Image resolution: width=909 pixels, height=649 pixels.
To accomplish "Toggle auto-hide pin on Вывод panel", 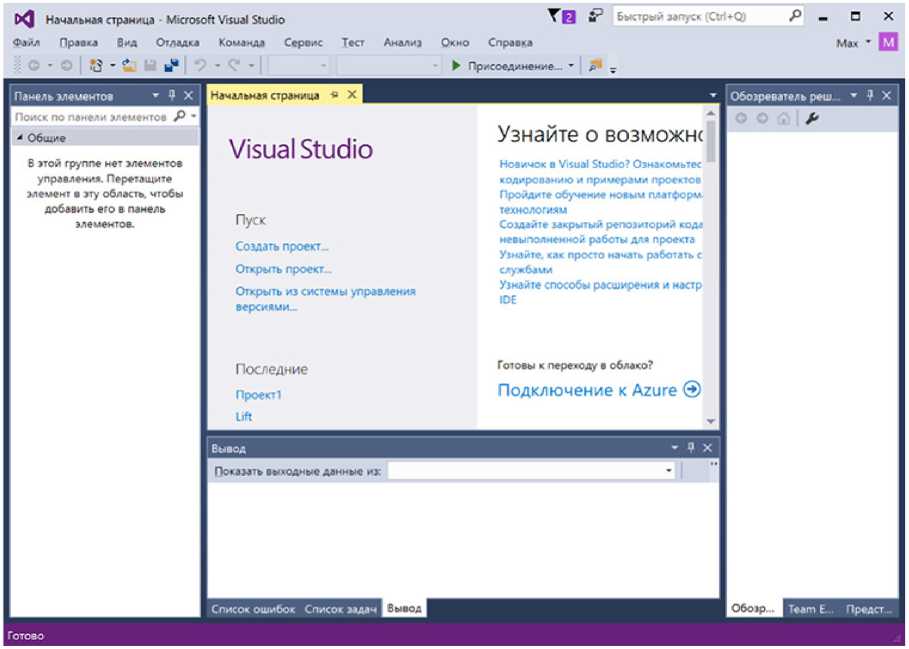I will click(690, 448).
